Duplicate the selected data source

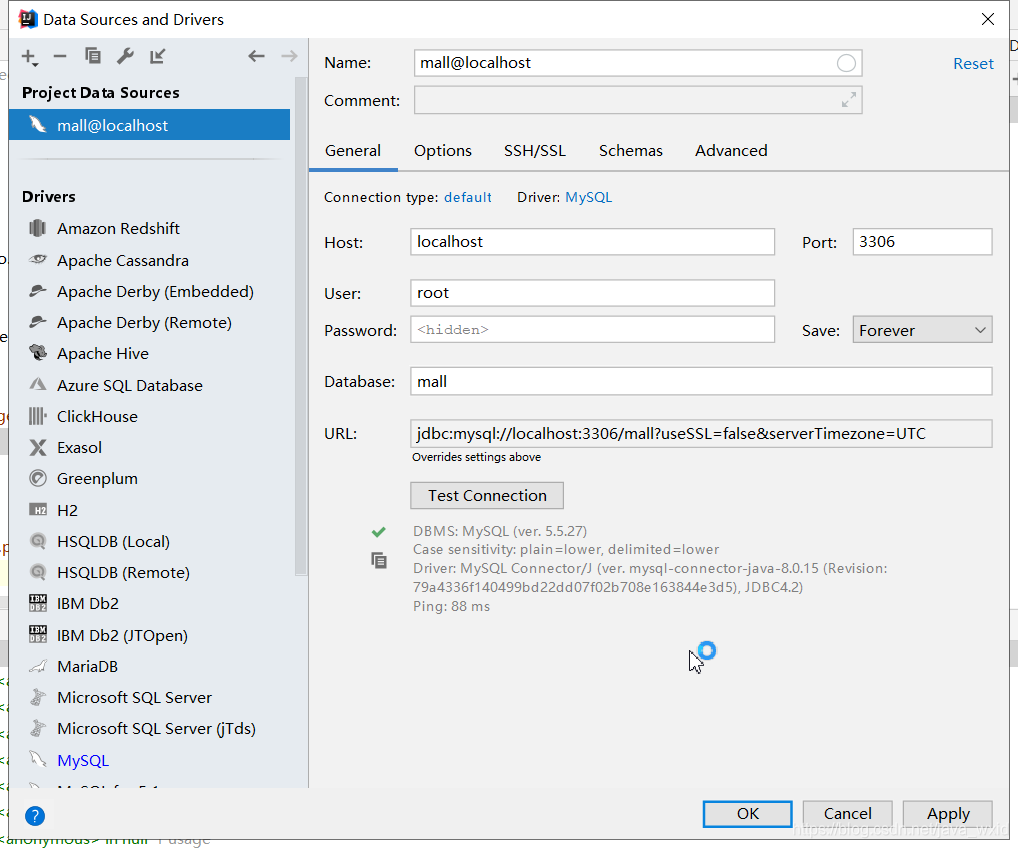coord(93,56)
